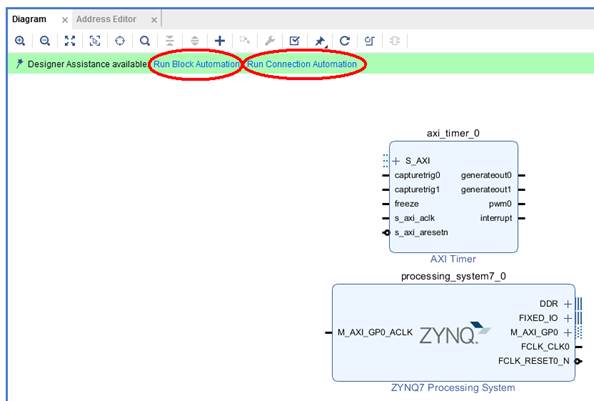
Task: Select the ZYNQ processing_system7_0 block
Action: click(453, 332)
